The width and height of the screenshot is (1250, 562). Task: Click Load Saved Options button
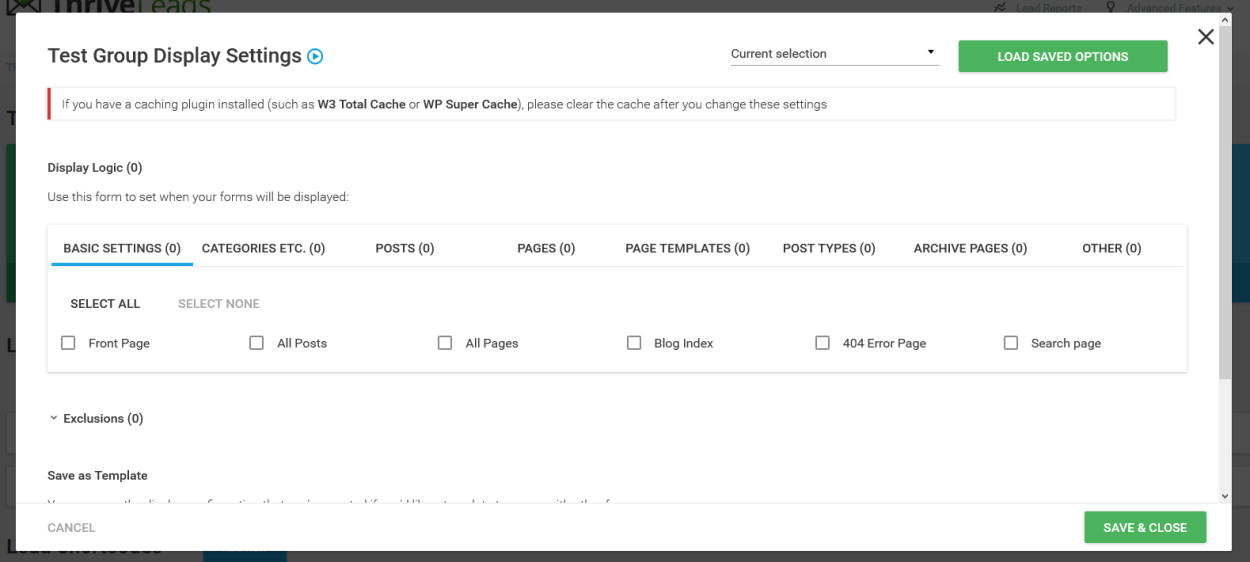pyautogui.click(x=1063, y=56)
